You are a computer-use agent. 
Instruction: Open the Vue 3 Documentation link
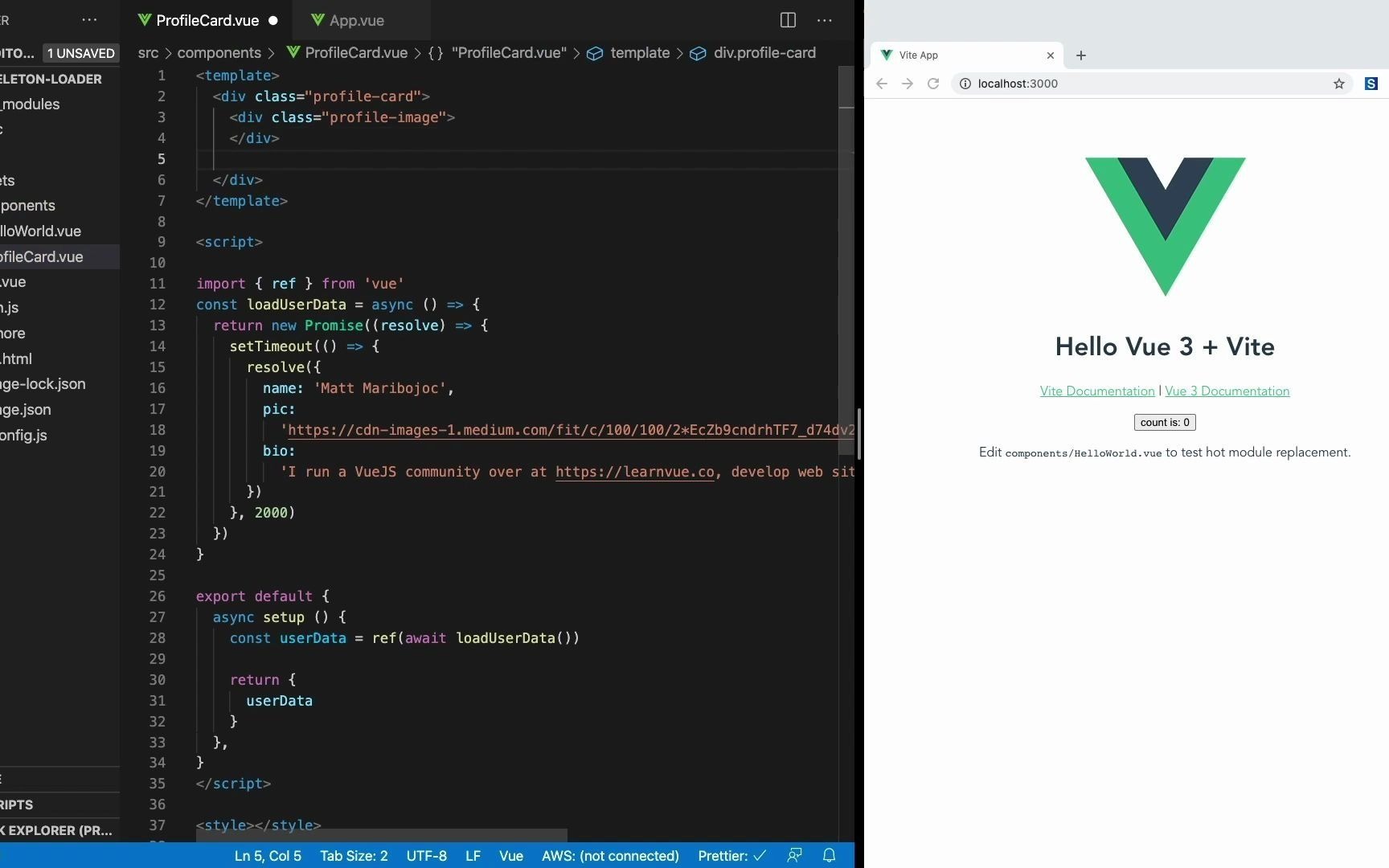[x=1227, y=391]
